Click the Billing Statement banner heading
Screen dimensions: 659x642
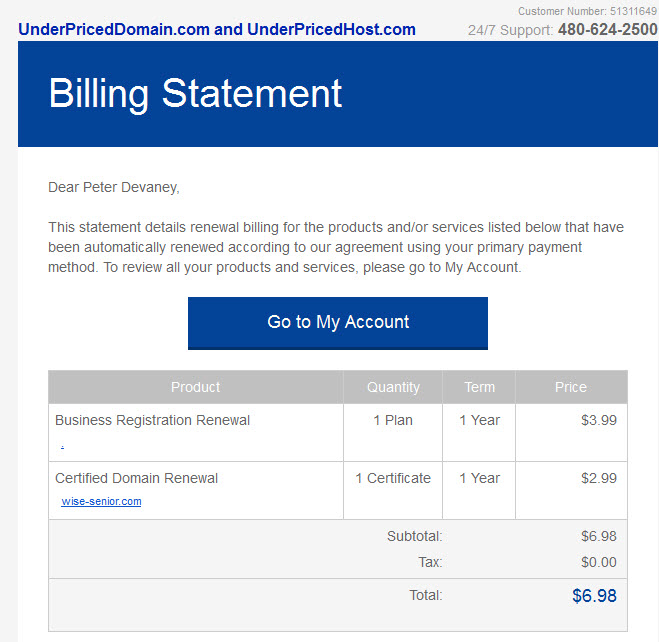click(195, 93)
